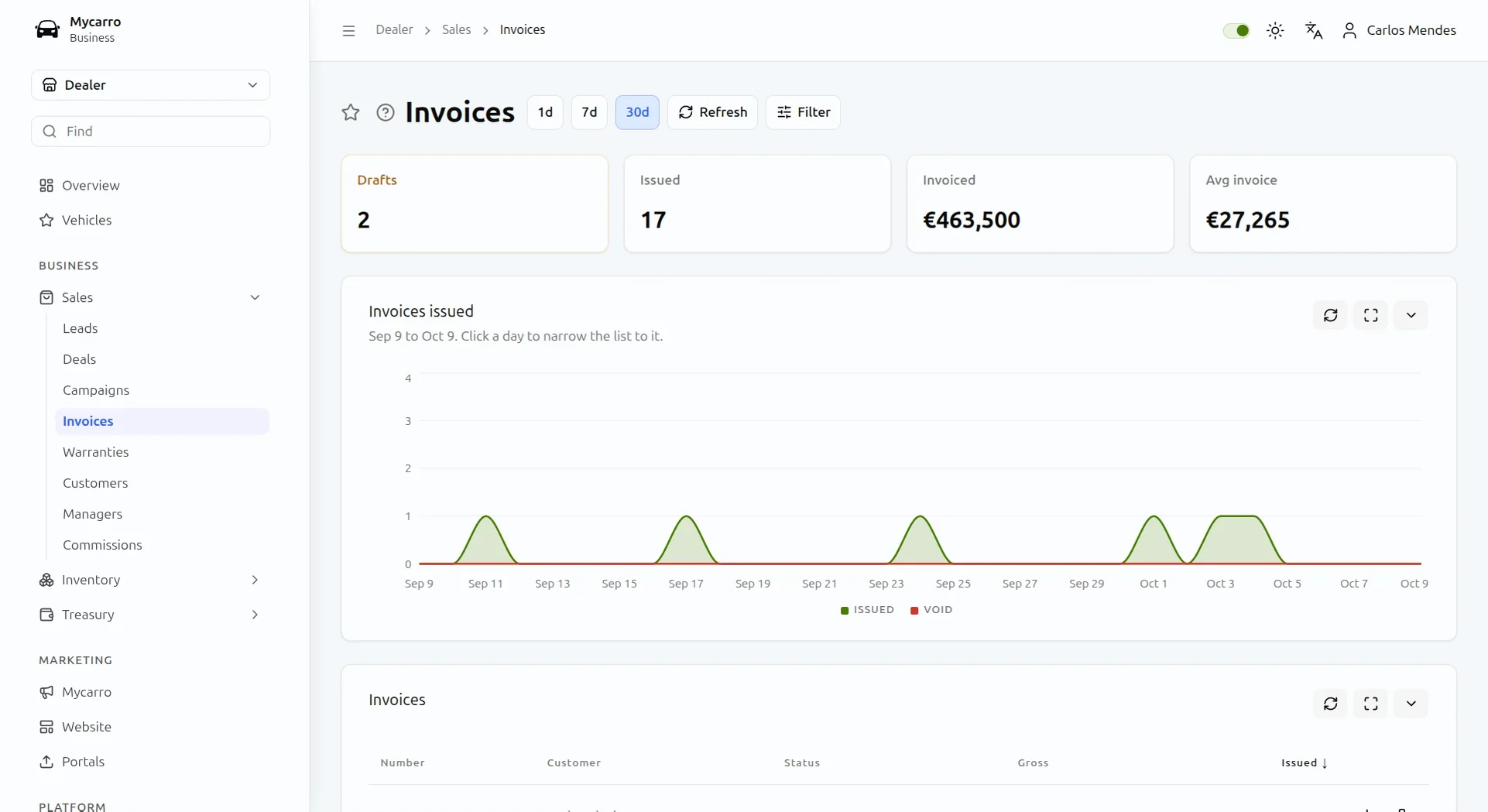
Task: Select Invoices in the sidebar
Action: coord(163,421)
